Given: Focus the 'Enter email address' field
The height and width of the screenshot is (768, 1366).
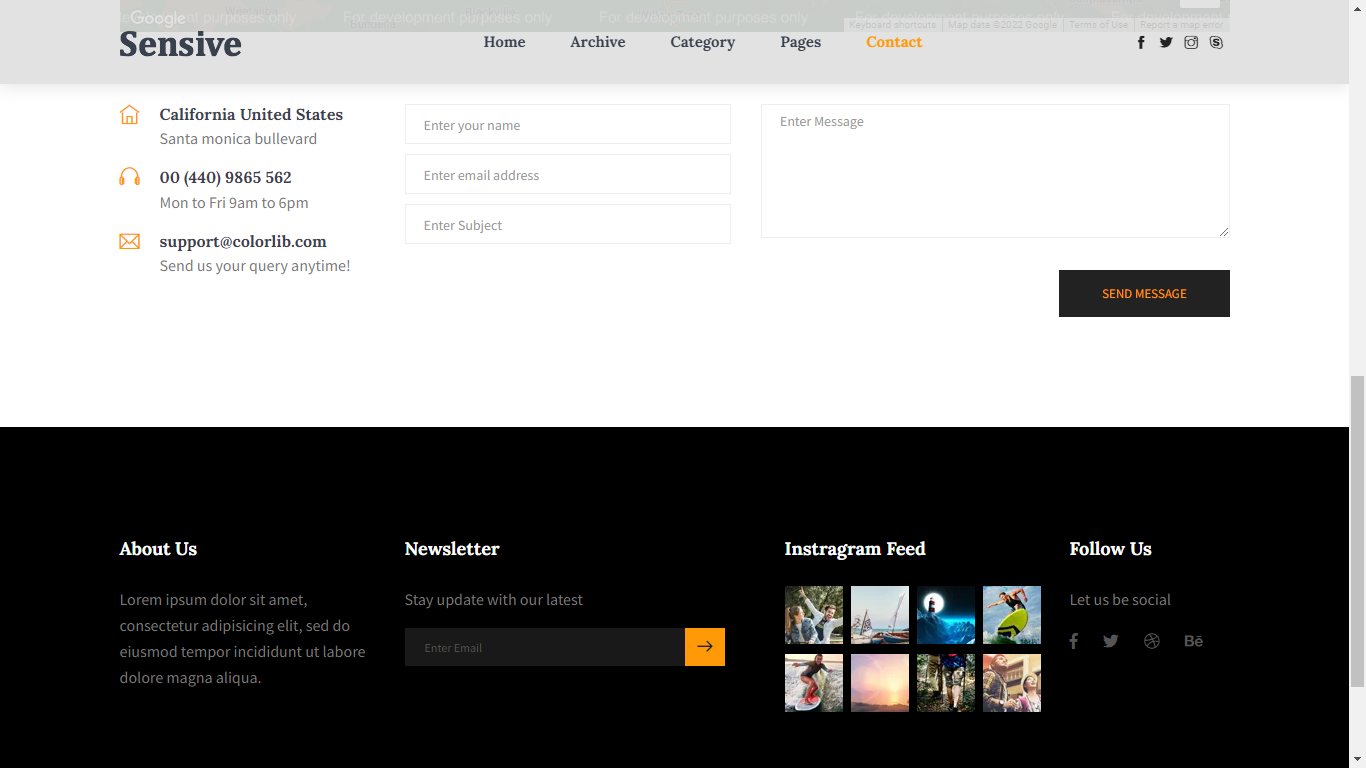Looking at the screenshot, I should (568, 174).
